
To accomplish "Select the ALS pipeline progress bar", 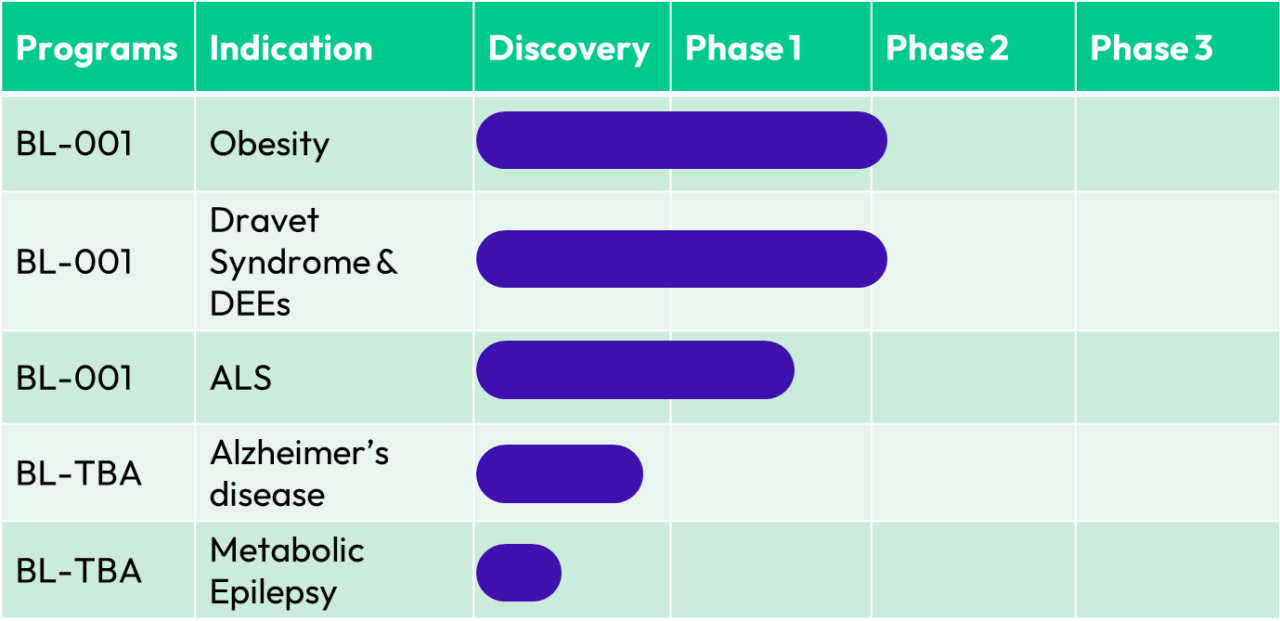I will click(x=635, y=370).
